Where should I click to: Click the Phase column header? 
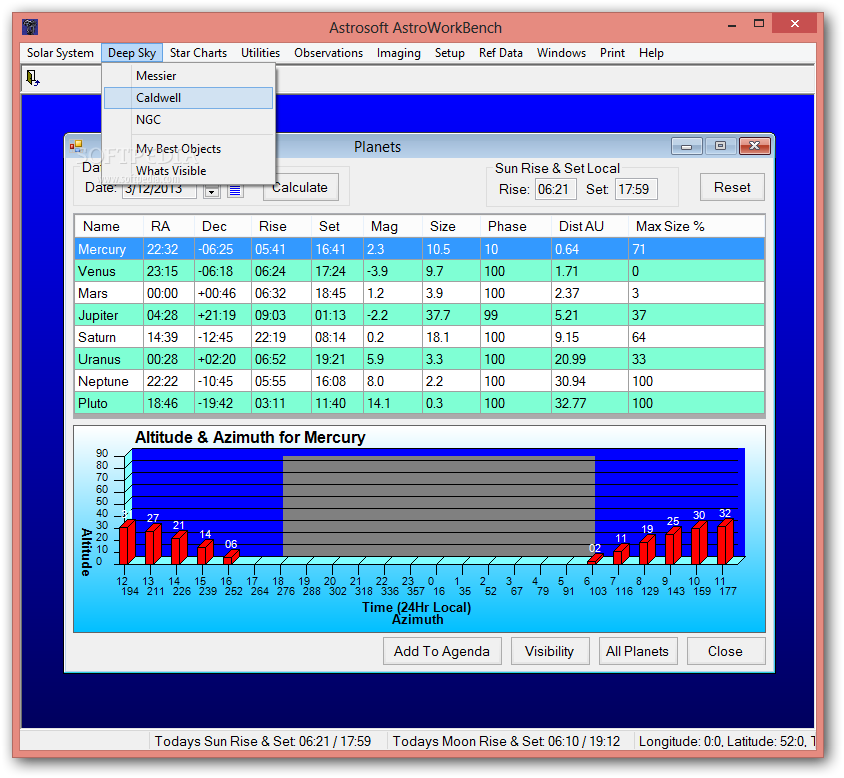coord(516,226)
